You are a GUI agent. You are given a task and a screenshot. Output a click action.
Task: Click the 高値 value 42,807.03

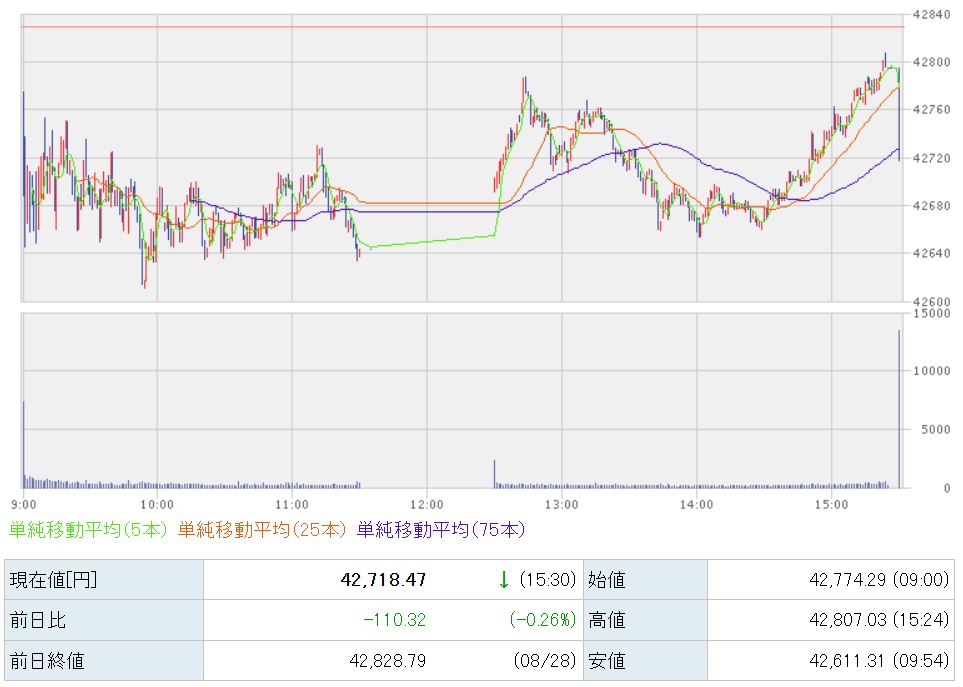coord(848,620)
